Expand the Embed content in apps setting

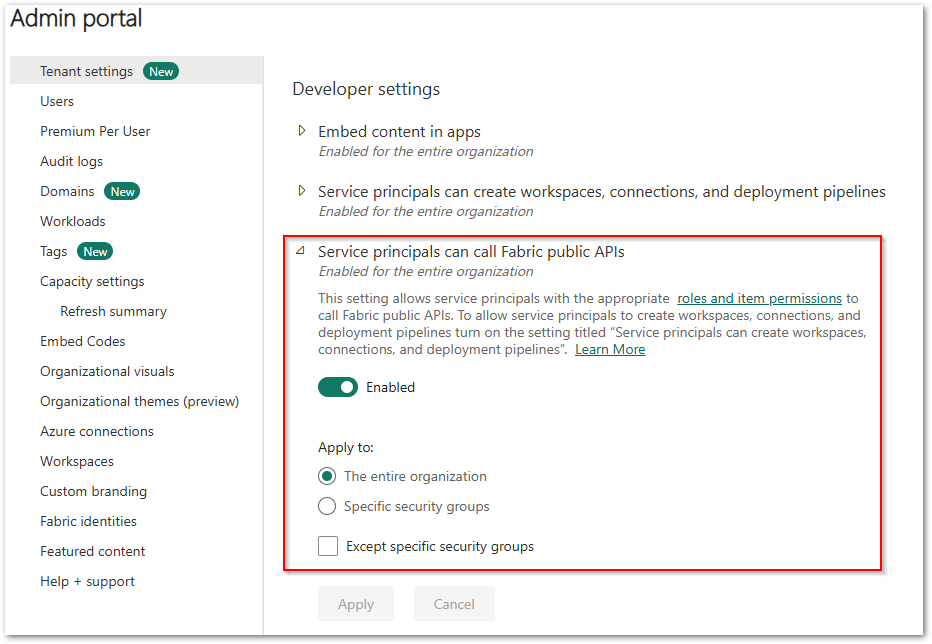(302, 131)
